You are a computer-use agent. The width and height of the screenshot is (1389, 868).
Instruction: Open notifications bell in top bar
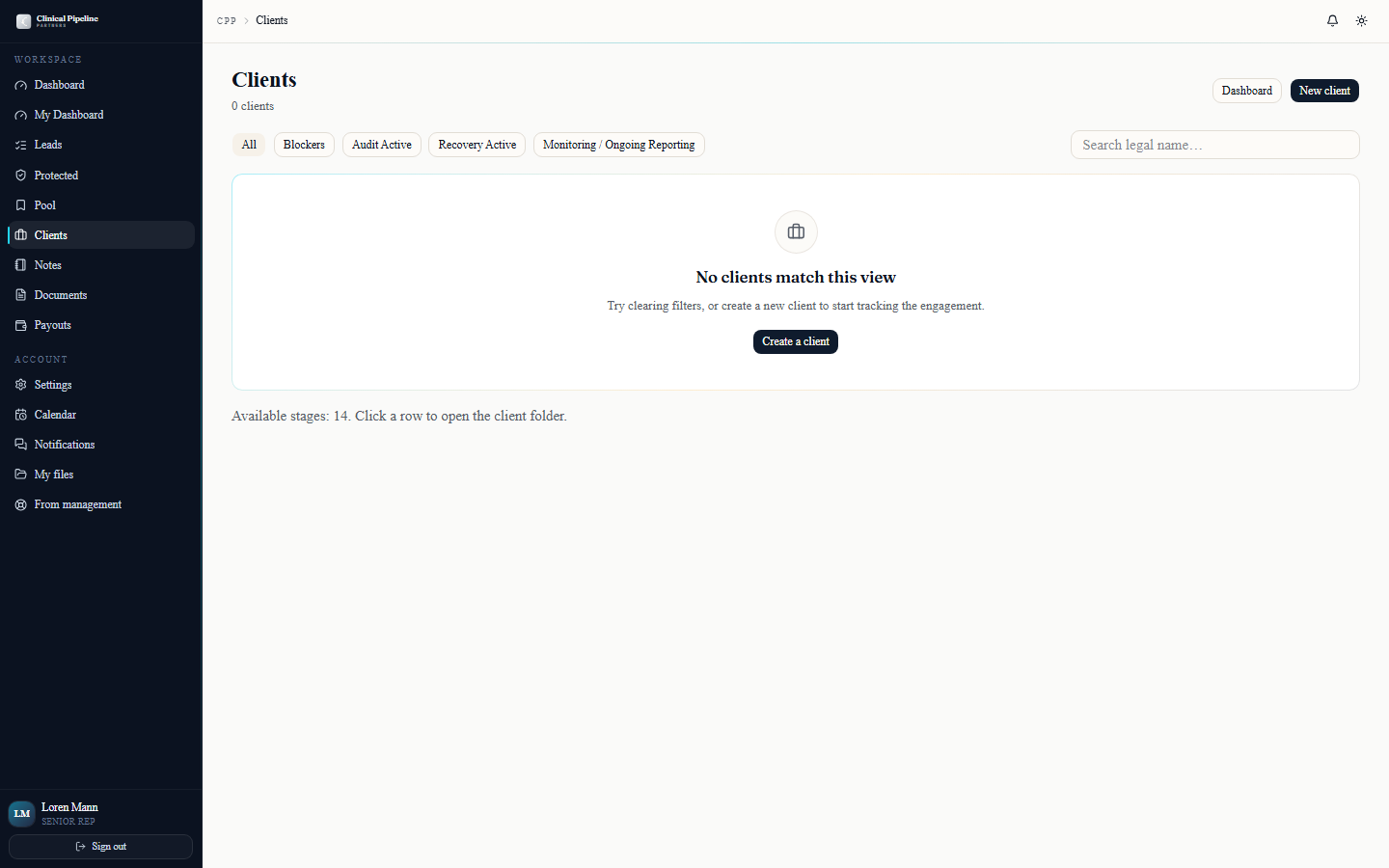1332,20
